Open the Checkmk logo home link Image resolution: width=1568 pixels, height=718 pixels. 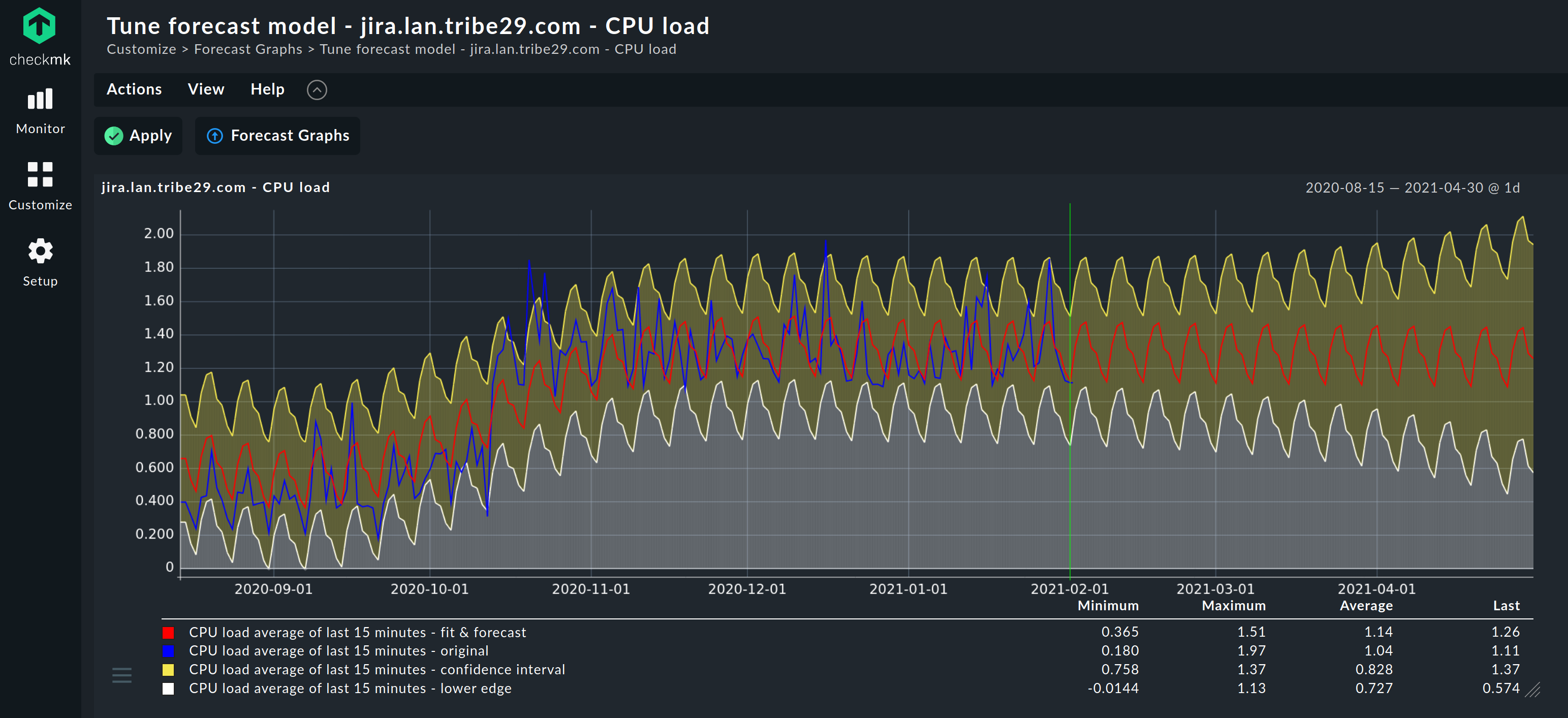tap(40, 37)
